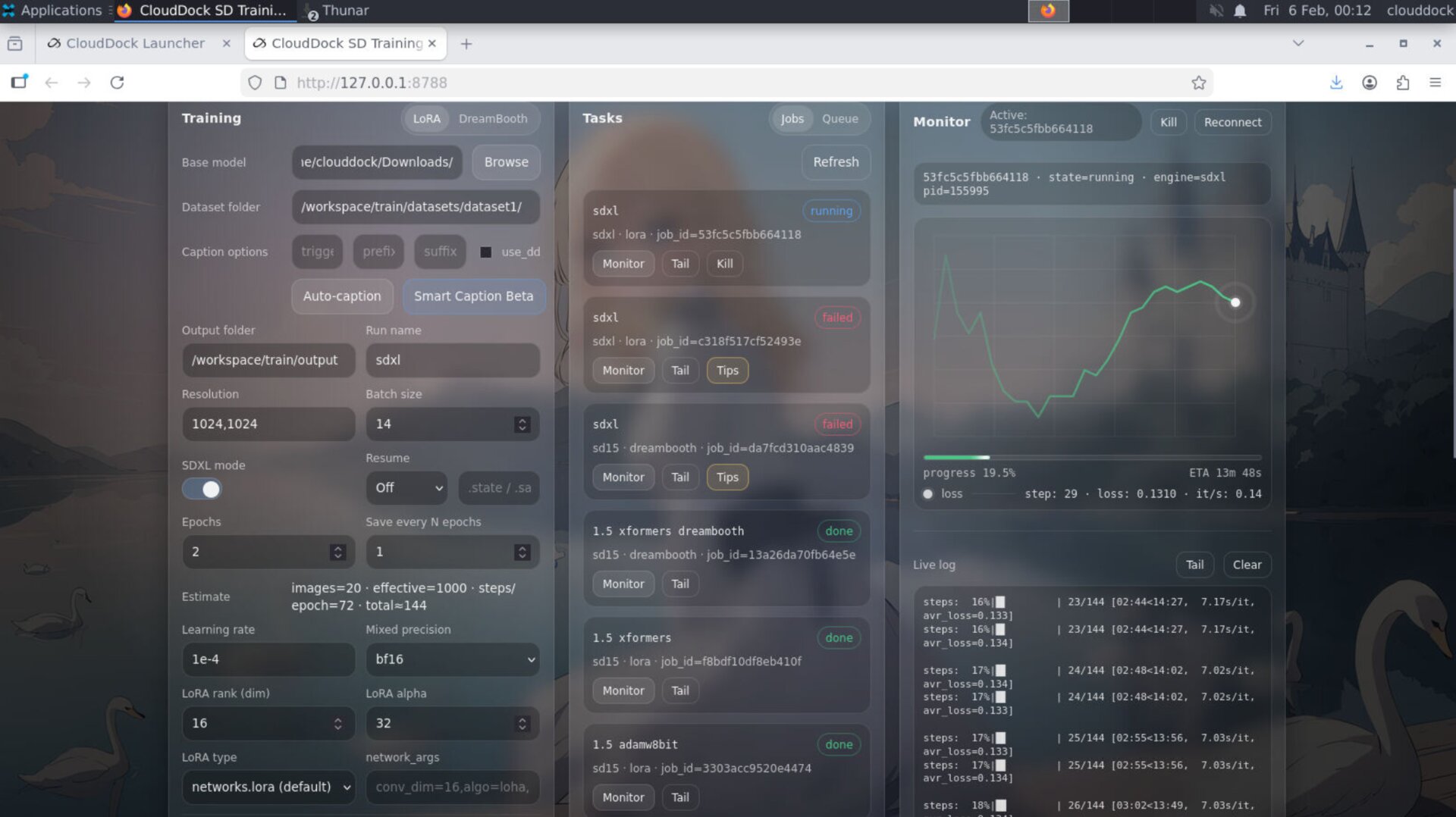Open a new browser tab

[466, 44]
